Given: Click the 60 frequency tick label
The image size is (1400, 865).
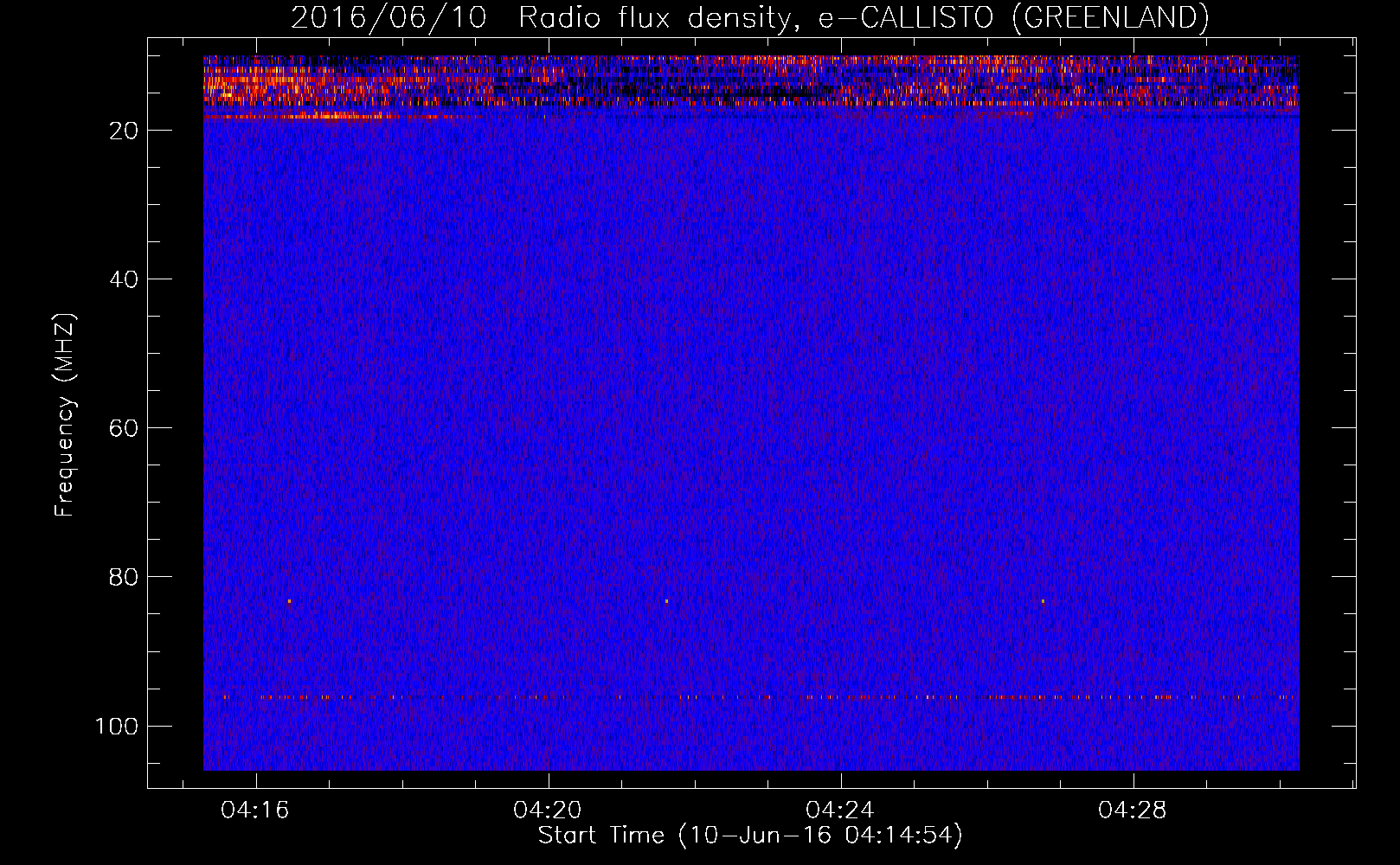Looking at the screenshot, I should pyautogui.click(x=125, y=428).
